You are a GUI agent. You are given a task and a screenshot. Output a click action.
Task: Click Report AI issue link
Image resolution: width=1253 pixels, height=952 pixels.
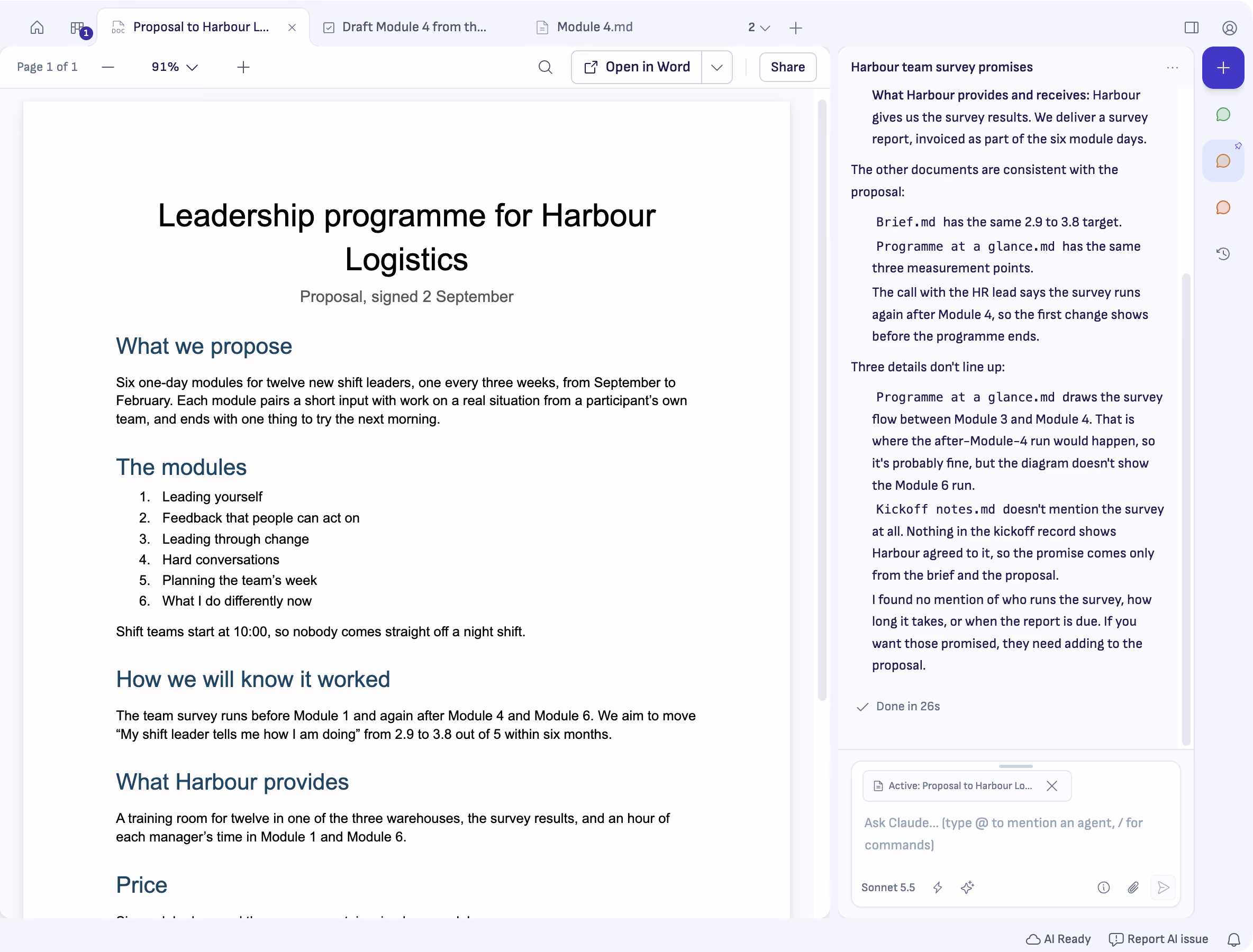click(1158, 939)
